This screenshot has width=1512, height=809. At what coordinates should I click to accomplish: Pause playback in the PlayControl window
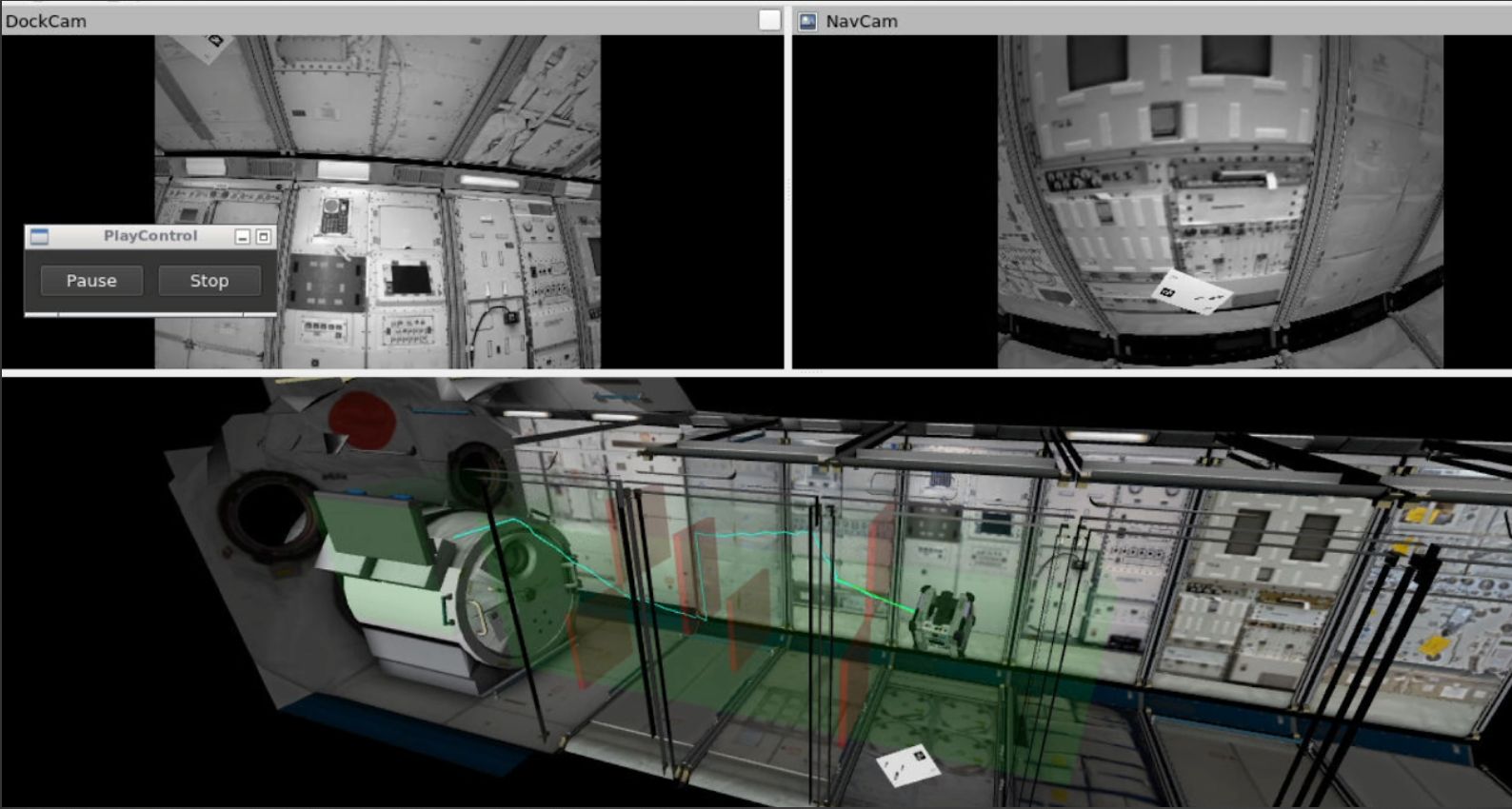pyautogui.click(x=91, y=281)
